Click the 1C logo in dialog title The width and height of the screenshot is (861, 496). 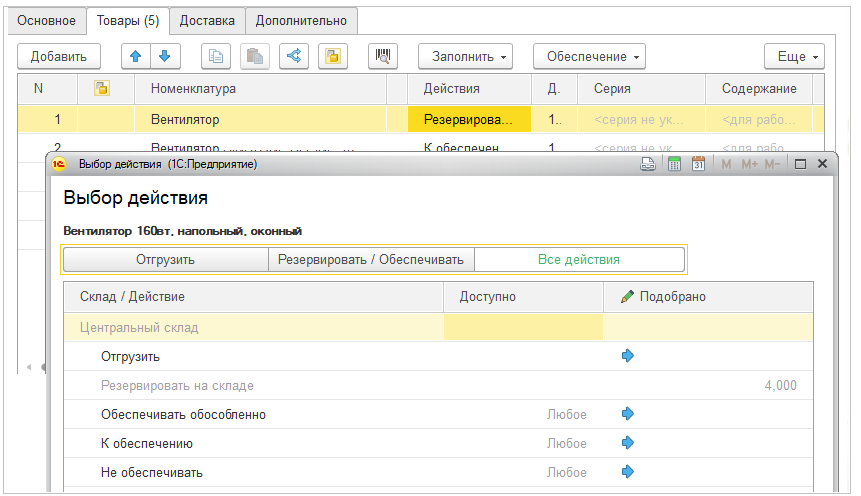pos(59,164)
